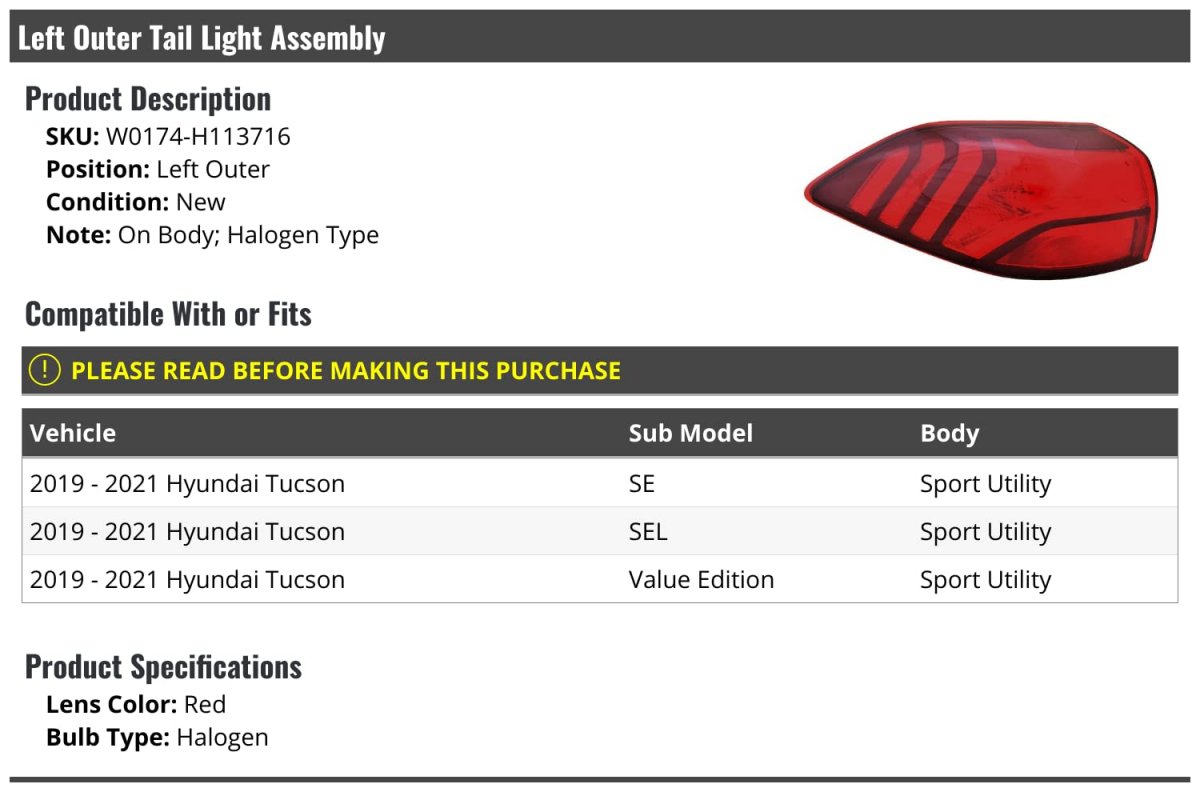Click the red tail light product image

pyautogui.click(x=981, y=200)
